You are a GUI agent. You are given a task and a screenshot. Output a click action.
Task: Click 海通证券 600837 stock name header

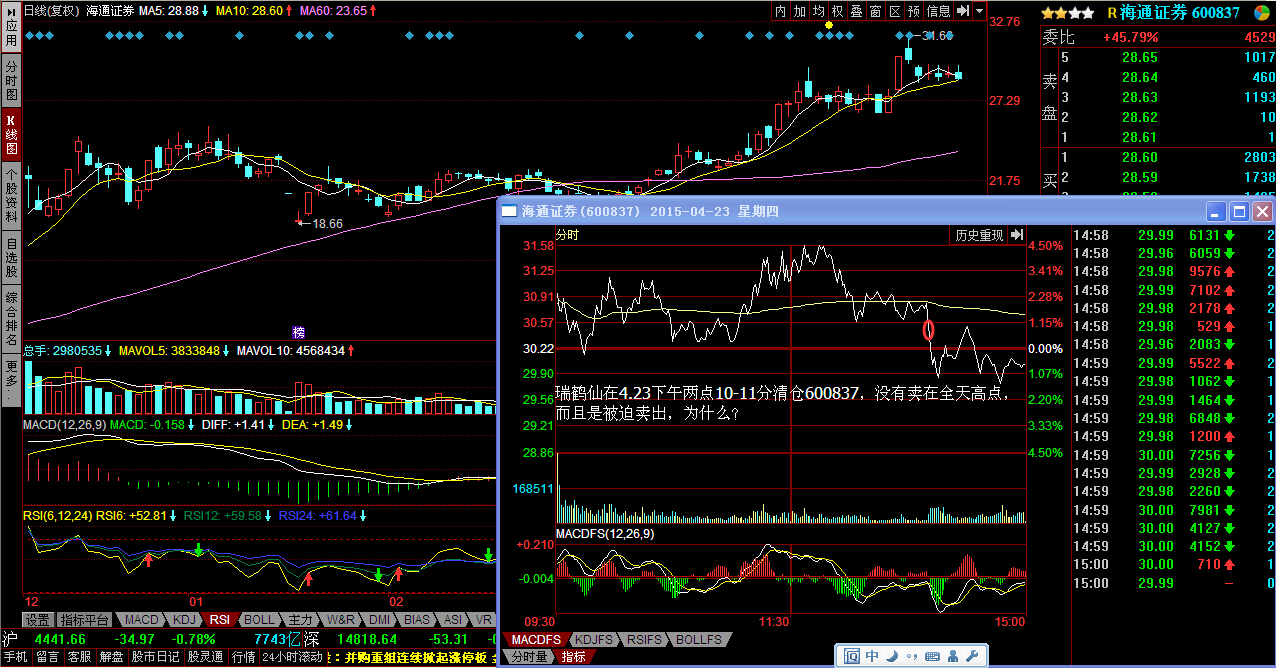pyautogui.click(x=1181, y=13)
